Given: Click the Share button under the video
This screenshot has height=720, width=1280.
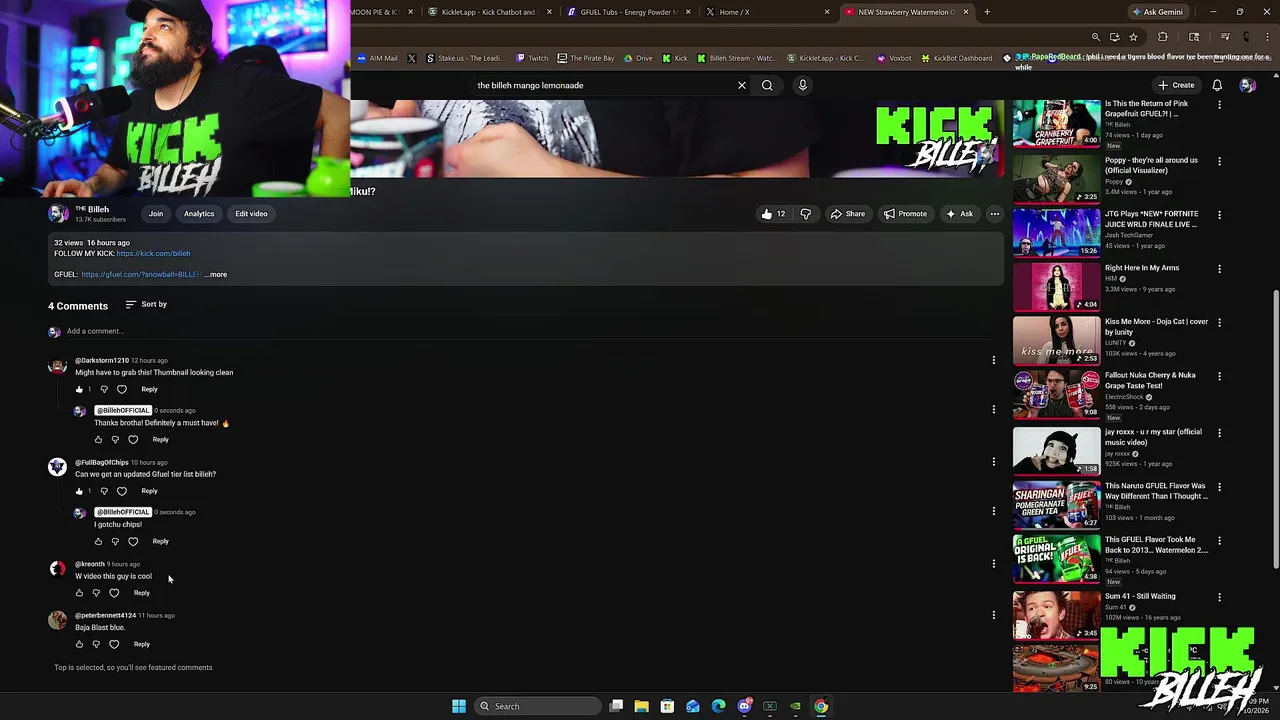Looking at the screenshot, I should pyautogui.click(x=848, y=214).
